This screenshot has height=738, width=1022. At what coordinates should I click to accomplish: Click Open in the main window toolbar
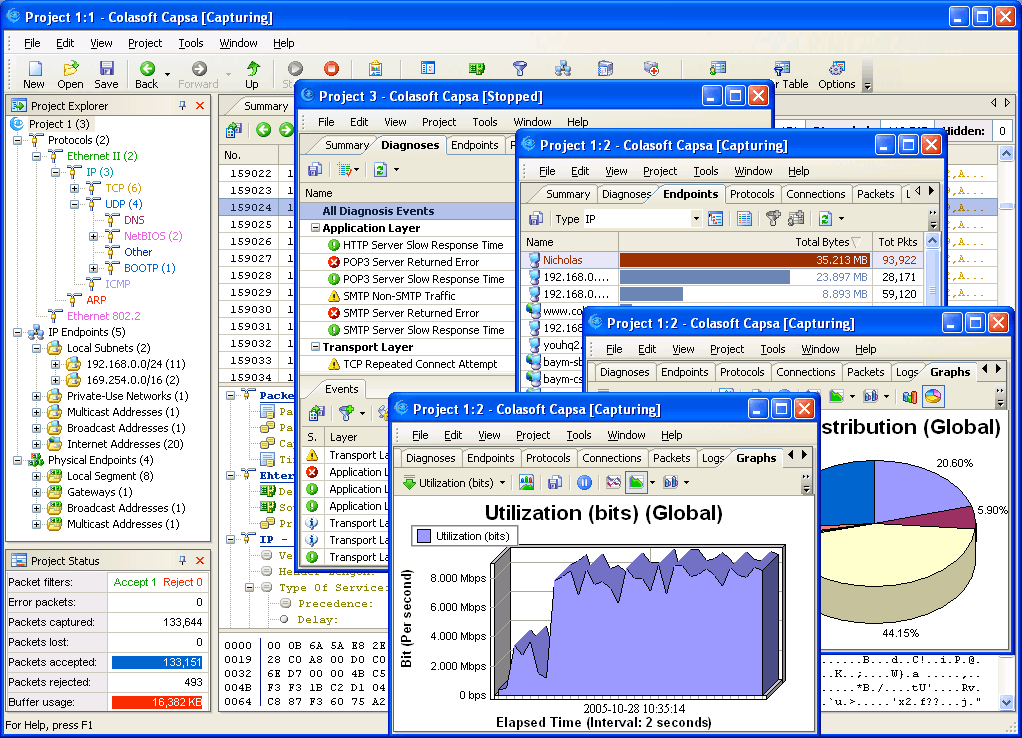(x=70, y=74)
